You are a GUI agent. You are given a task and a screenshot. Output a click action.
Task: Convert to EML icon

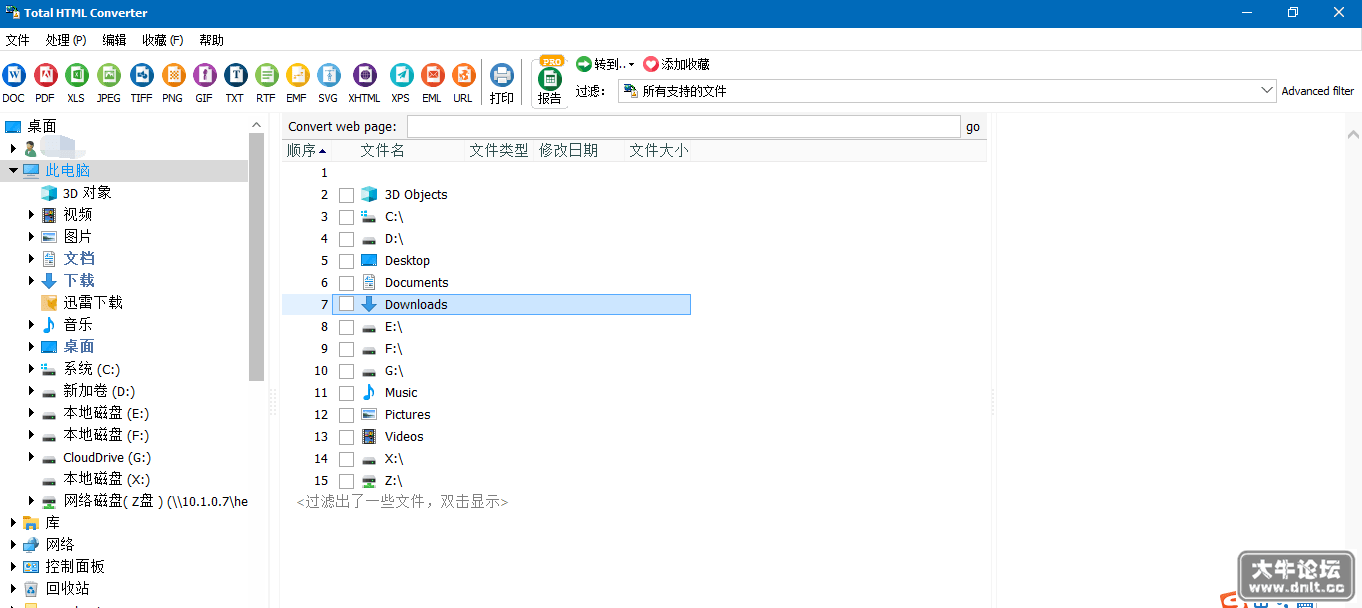(432, 75)
